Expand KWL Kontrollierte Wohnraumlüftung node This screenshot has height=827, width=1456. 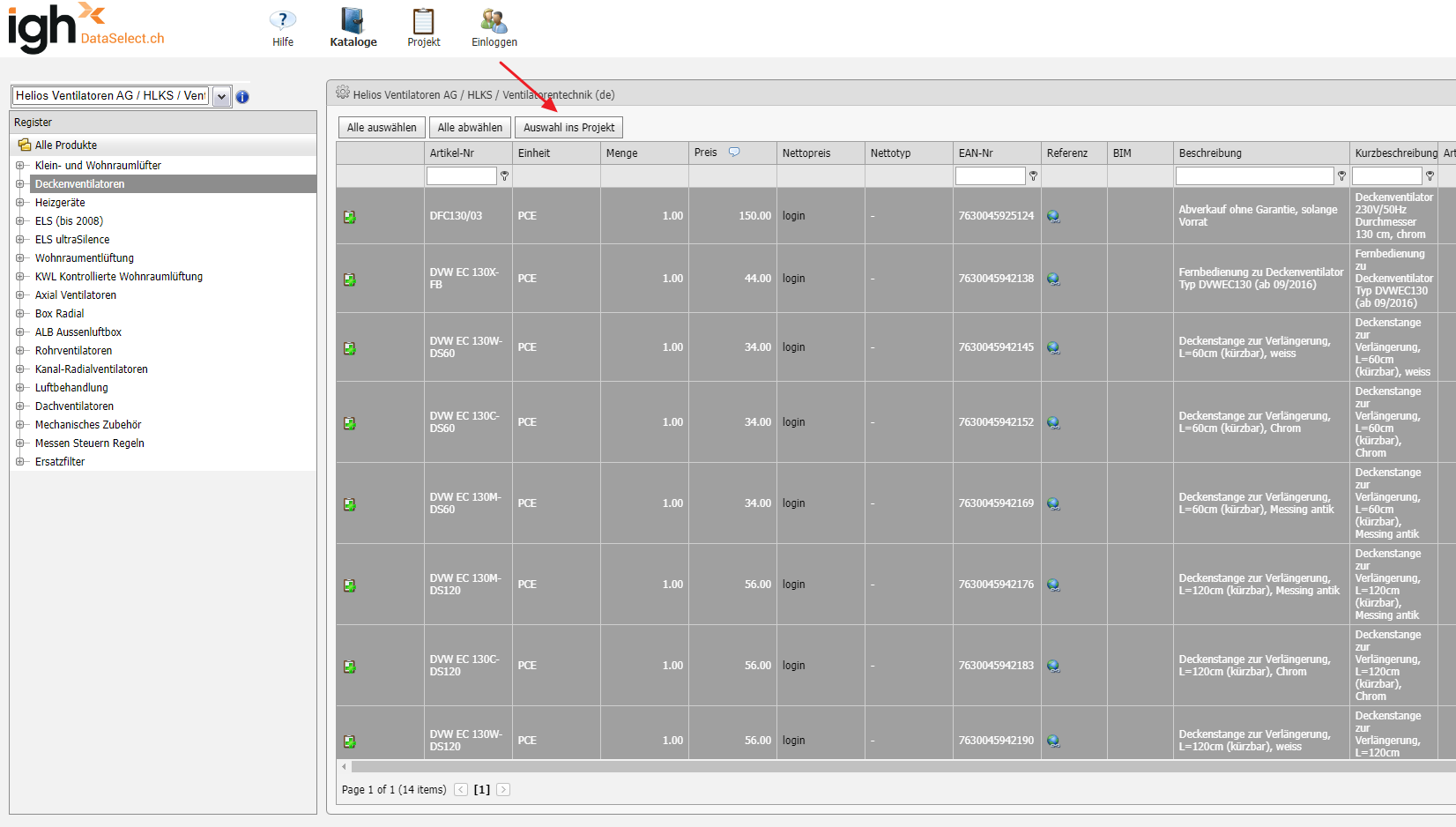19,276
